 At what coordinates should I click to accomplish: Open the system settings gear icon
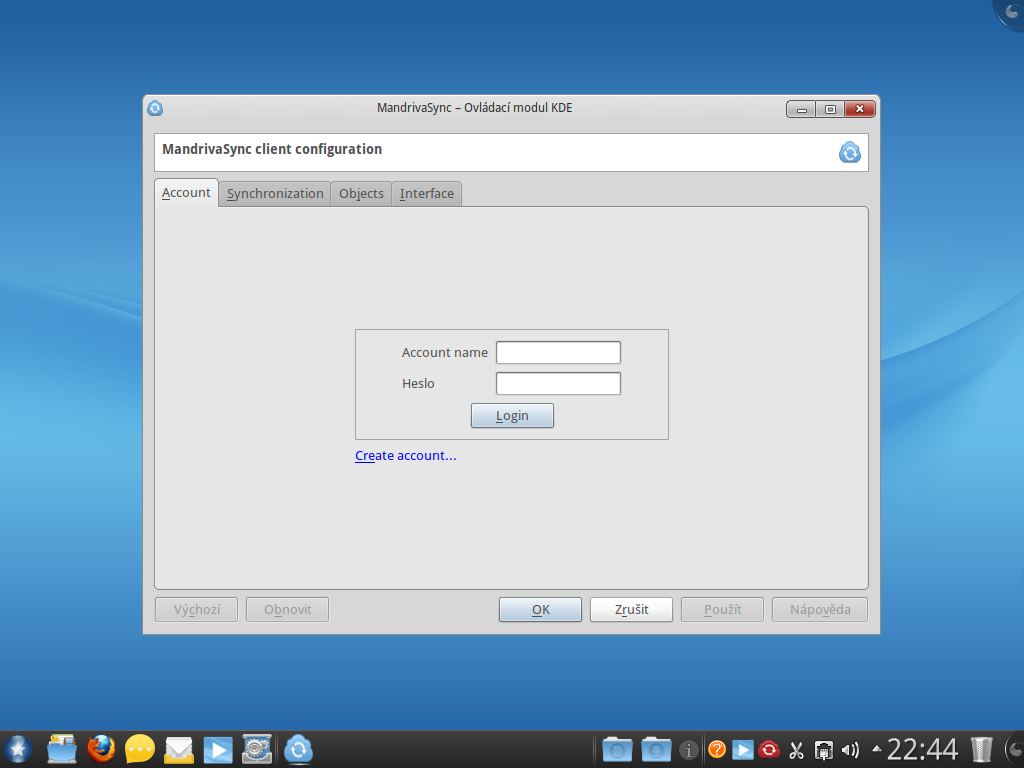click(257, 749)
